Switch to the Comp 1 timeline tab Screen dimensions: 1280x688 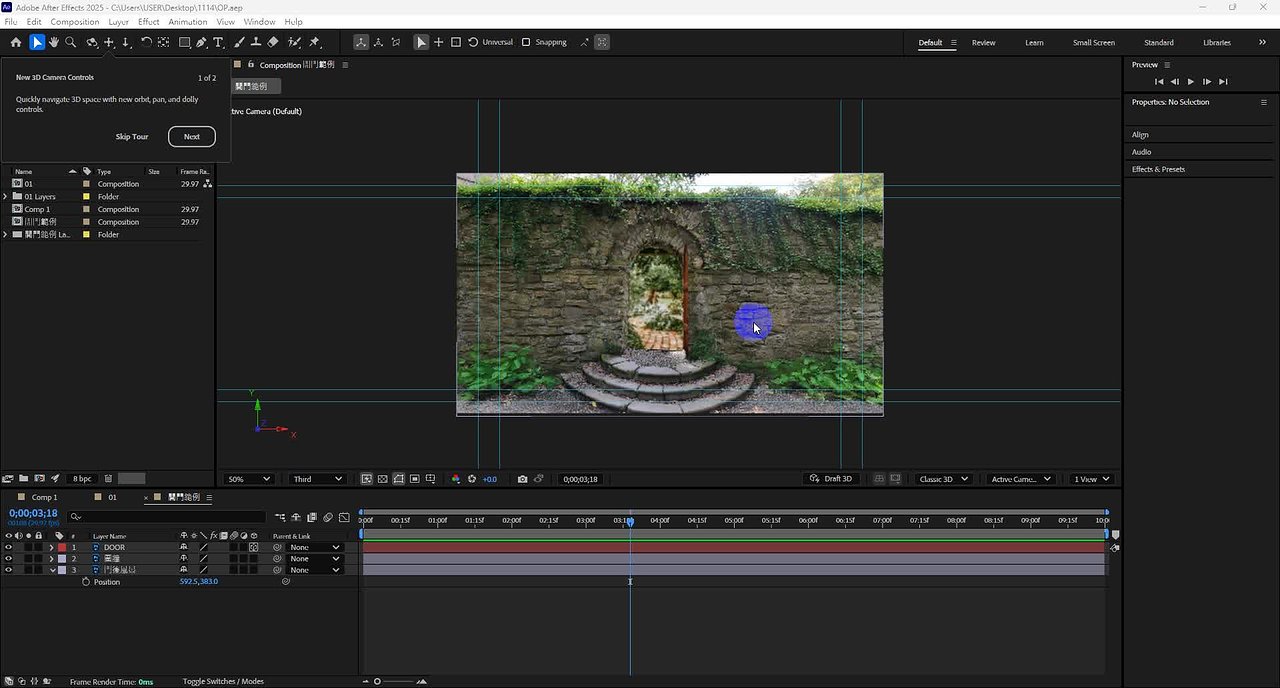click(x=44, y=497)
